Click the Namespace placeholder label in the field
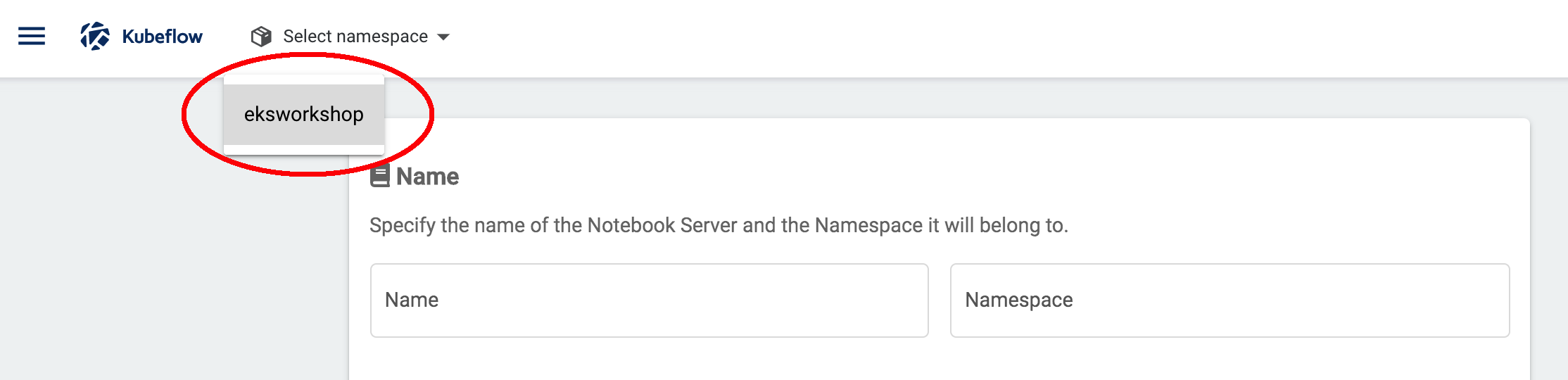 coord(1018,300)
